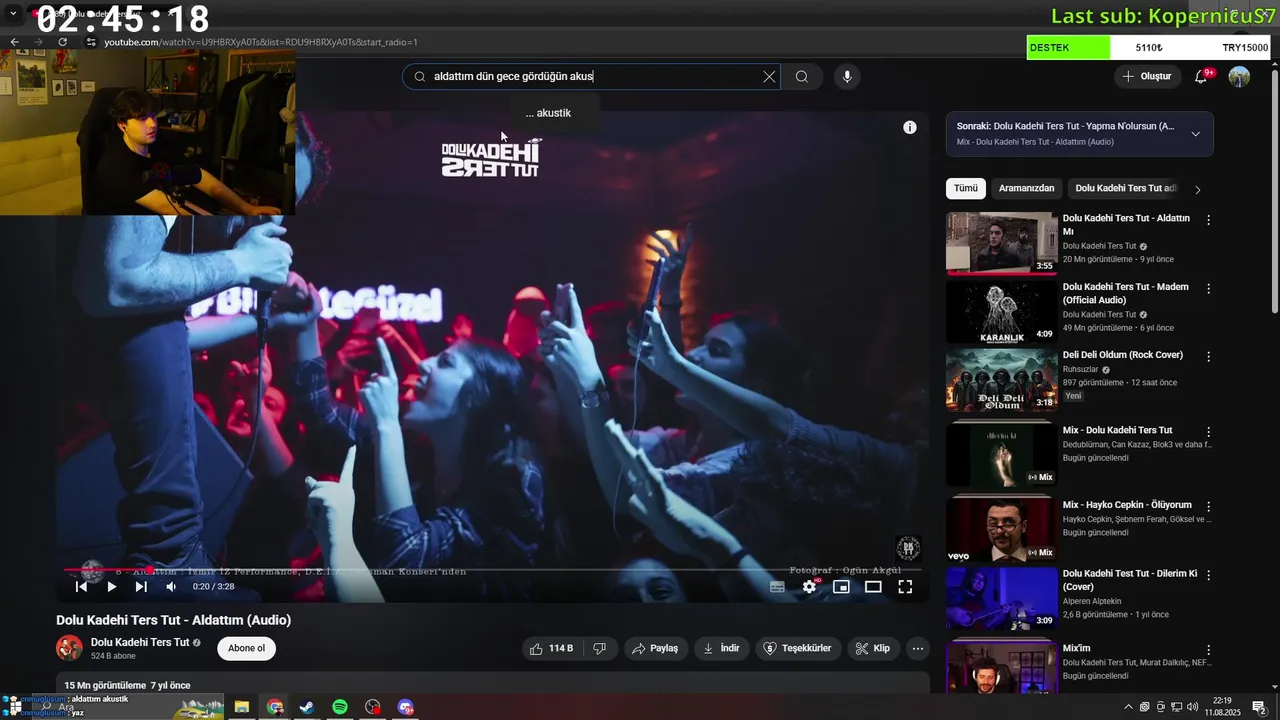The height and width of the screenshot is (720, 1280).
Task: Open the Dilerim Ki (Cover) video title
Action: 1130,580
